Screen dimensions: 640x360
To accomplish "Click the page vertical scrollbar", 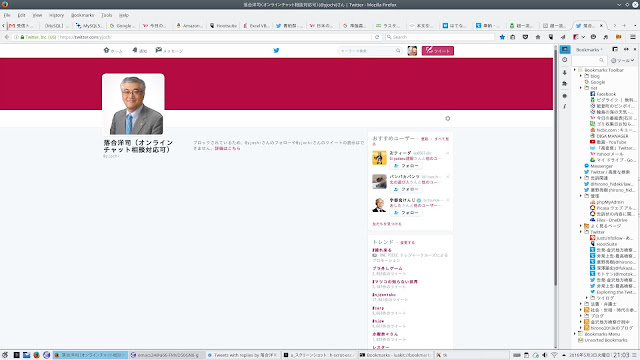I will 556,167.
